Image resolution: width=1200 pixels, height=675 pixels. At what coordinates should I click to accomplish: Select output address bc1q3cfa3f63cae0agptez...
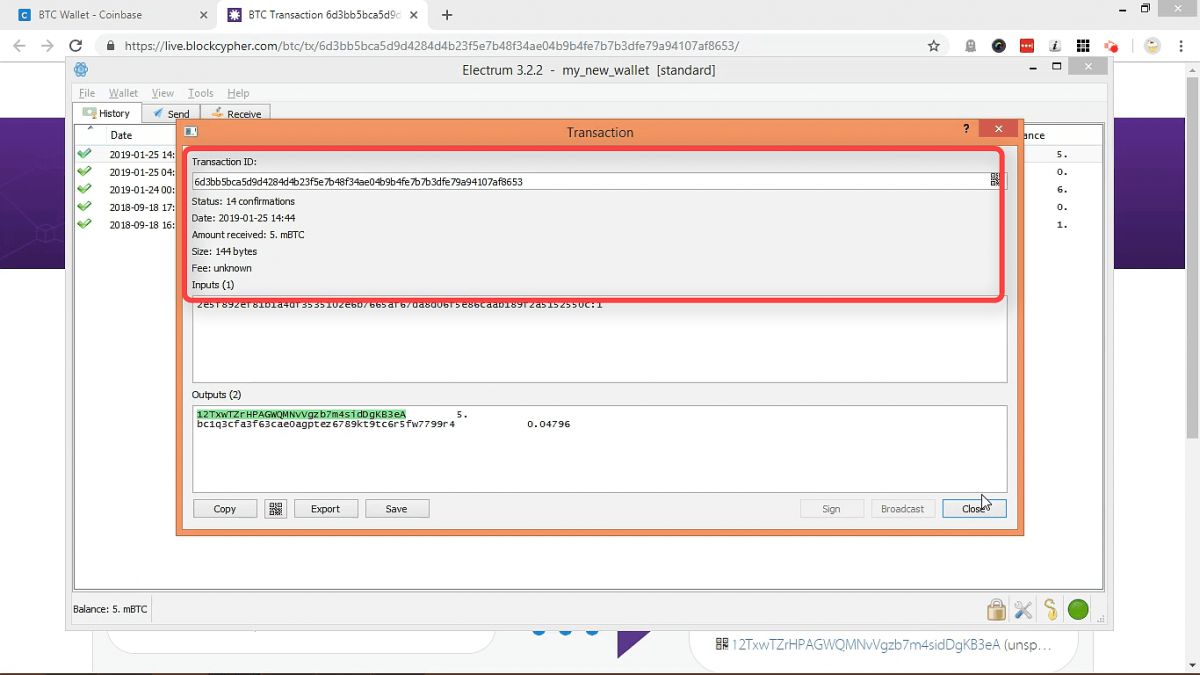click(326, 424)
